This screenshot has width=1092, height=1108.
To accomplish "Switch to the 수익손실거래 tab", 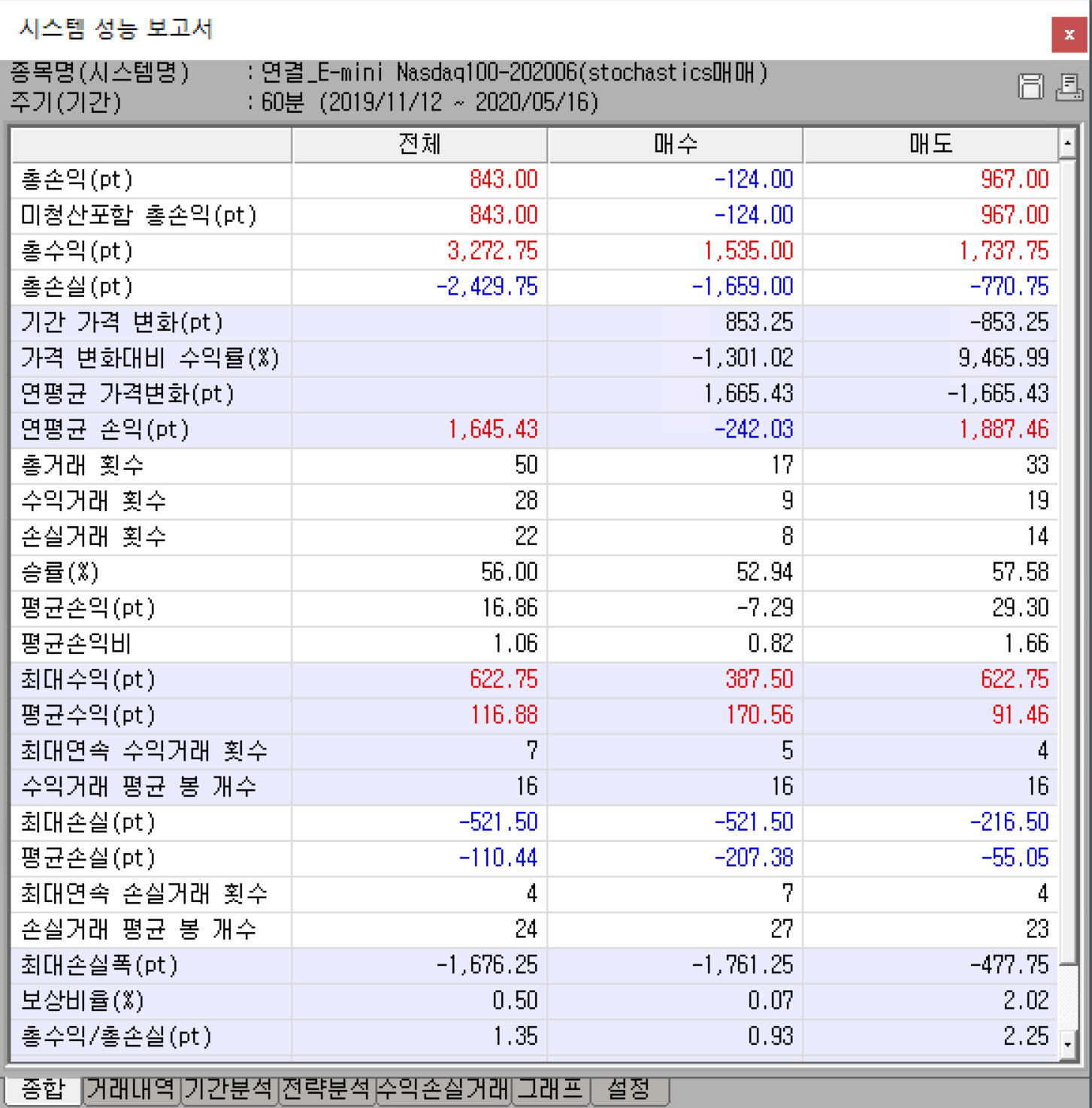I will click(x=443, y=1088).
